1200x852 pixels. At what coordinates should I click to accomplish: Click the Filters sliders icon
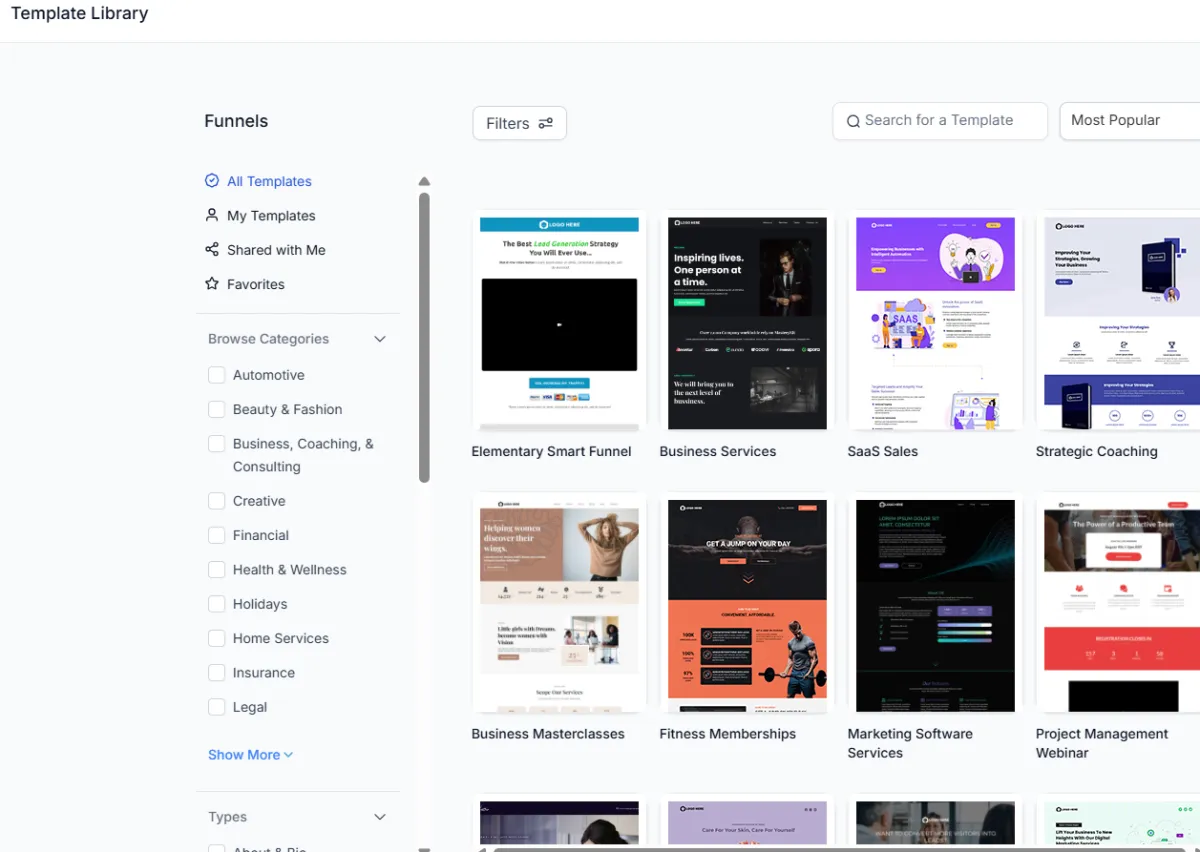coord(546,123)
